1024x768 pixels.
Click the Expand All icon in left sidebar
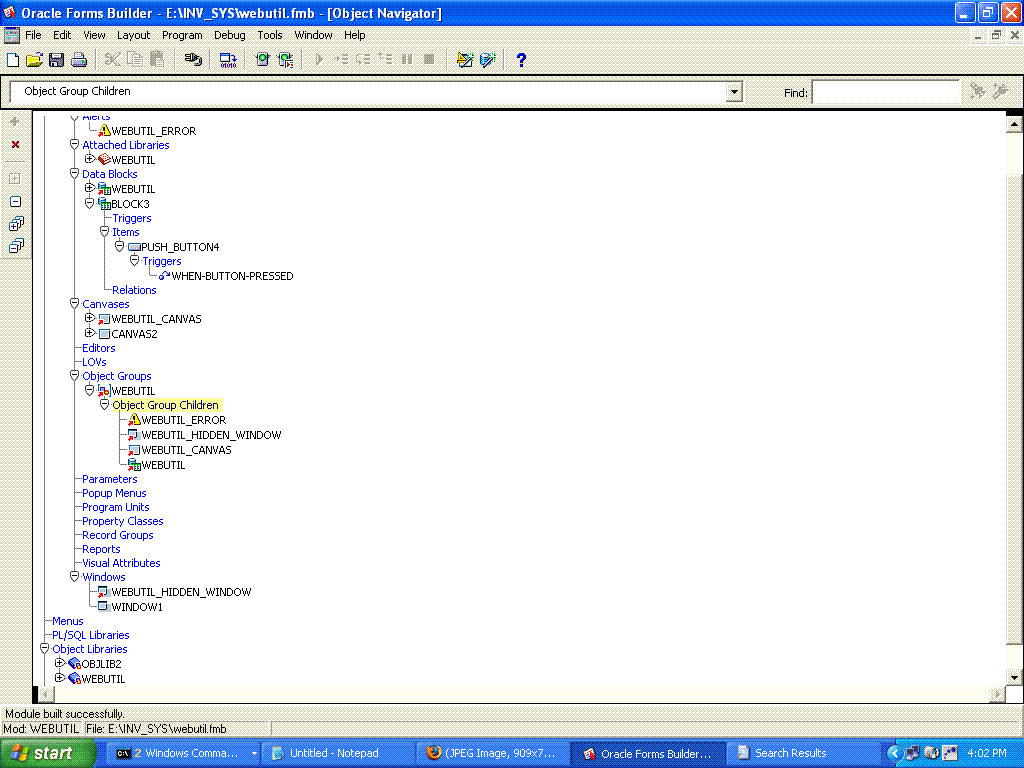pyautogui.click(x=15, y=224)
